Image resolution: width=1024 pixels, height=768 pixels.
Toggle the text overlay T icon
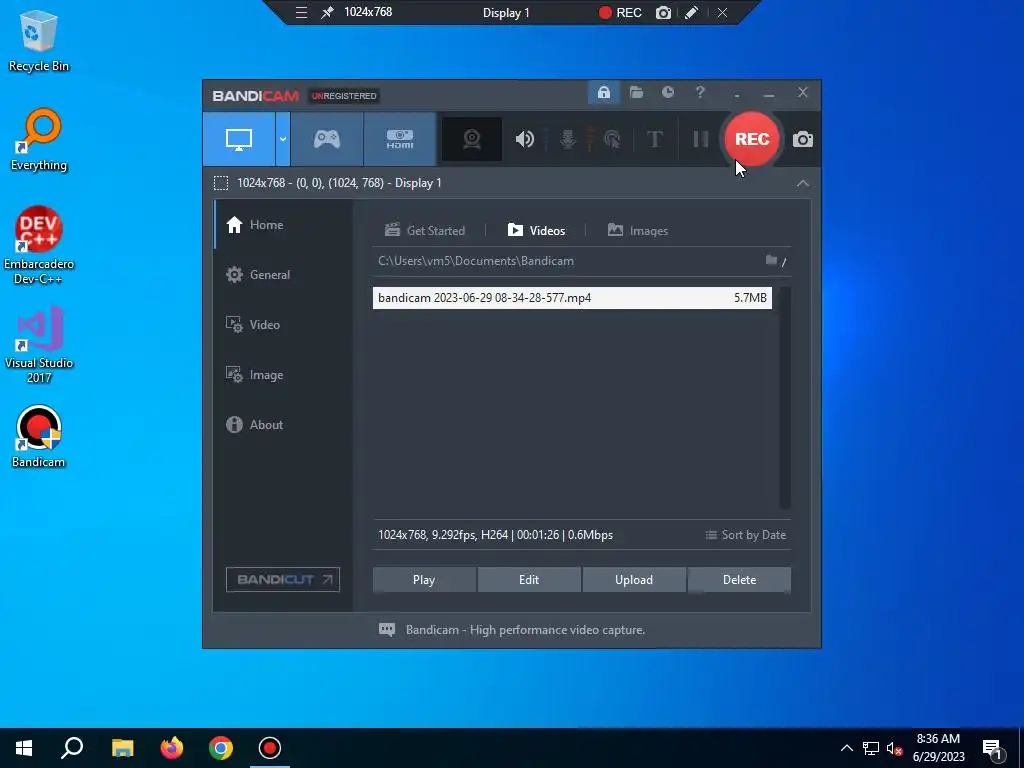(654, 139)
